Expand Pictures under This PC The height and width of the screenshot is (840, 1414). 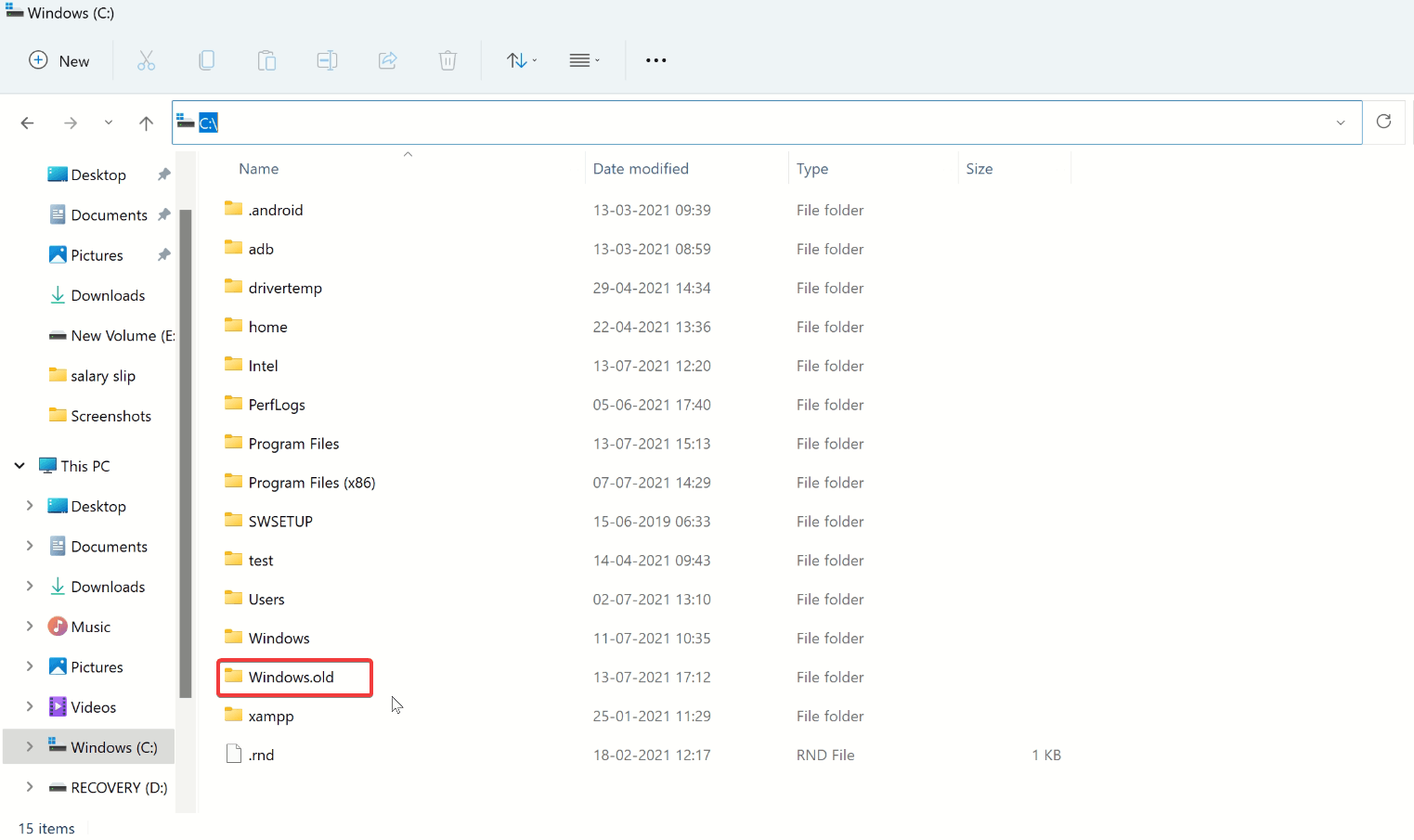click(30, 666)
